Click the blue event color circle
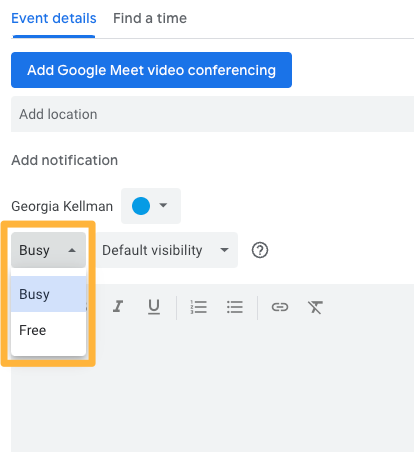The image size is (414, 452). point(141,206)
